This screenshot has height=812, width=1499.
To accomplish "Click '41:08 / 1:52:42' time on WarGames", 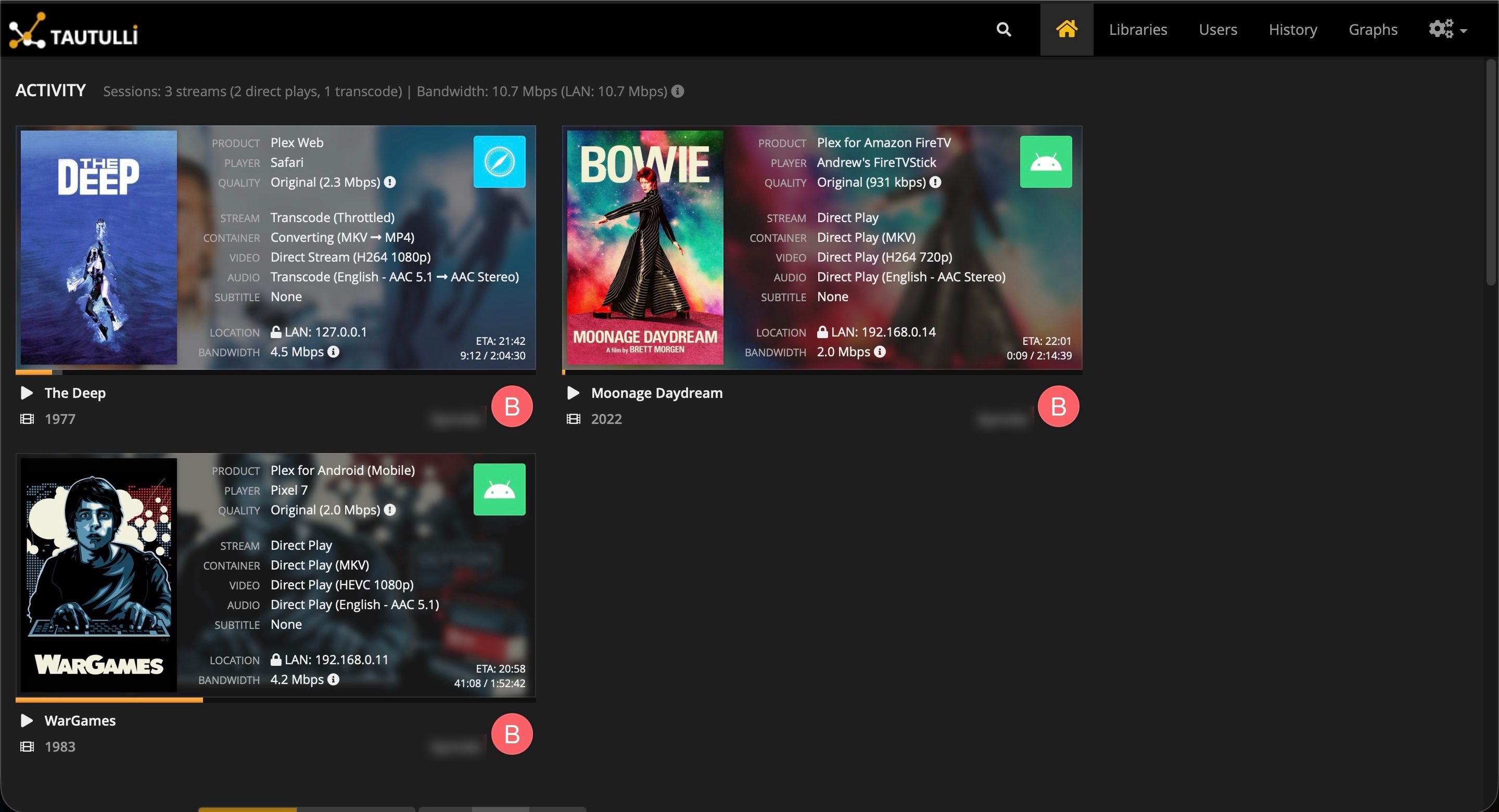I will click(489, 683).
